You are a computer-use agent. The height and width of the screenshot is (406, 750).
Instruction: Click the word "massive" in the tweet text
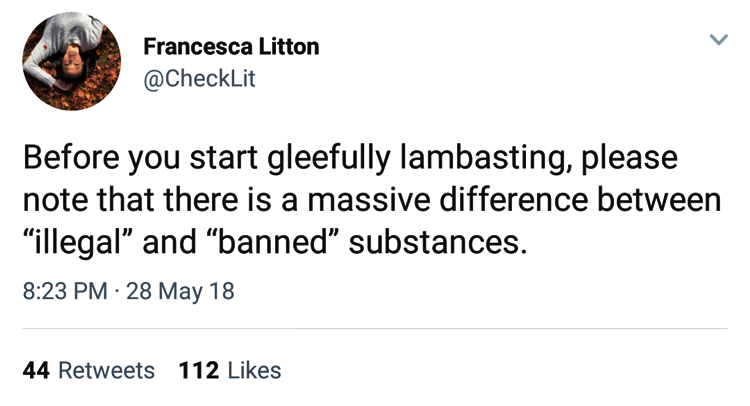(x=369, y=199)
